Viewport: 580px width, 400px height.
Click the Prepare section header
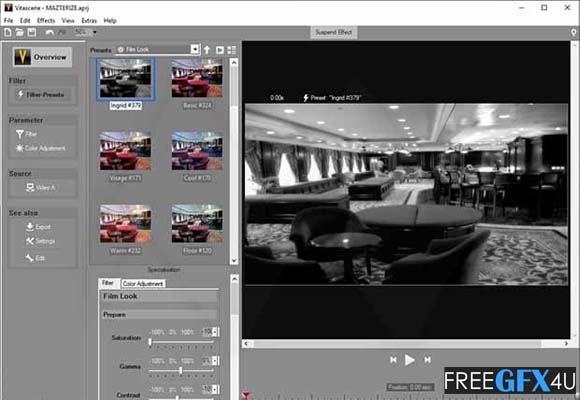(159, 315)
